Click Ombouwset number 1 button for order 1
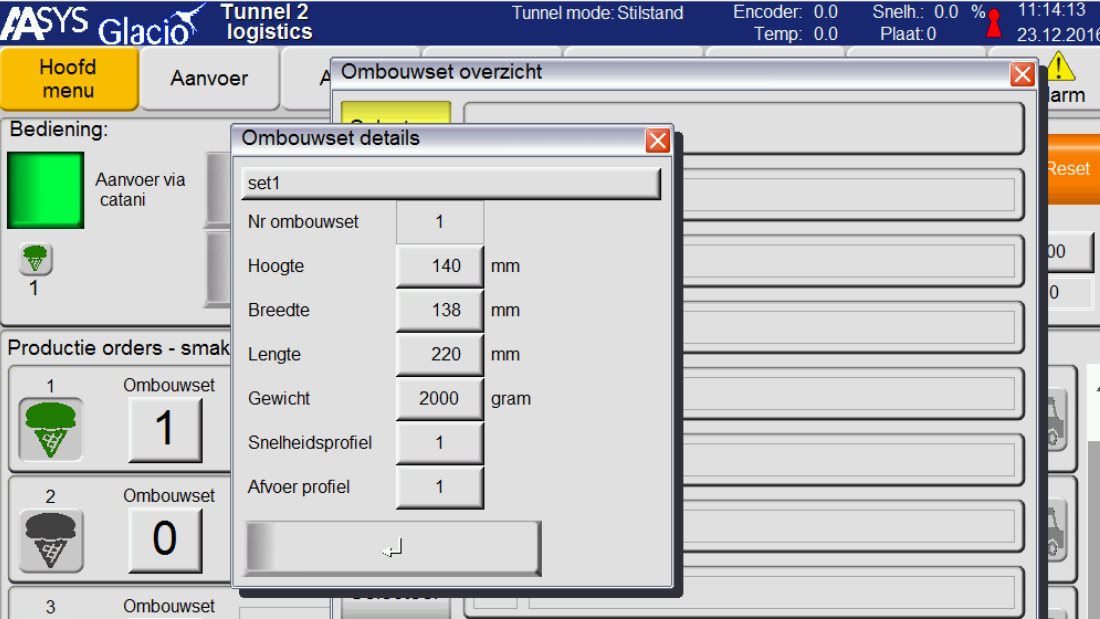The height and width of the screenshot is (619, 1100). click(165, 429)
